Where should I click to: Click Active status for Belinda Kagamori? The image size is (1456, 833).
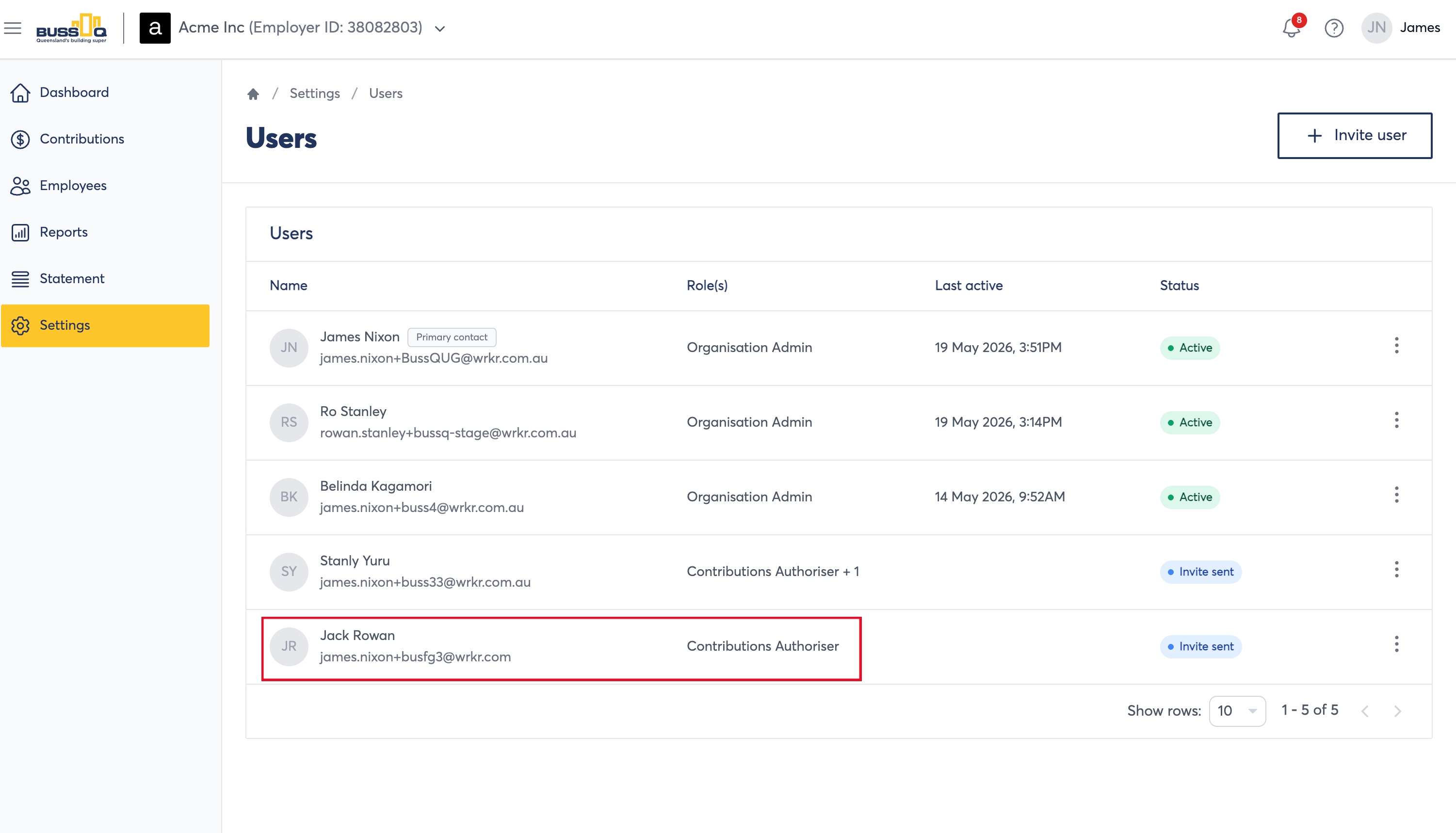click(x=1189, y=497)
